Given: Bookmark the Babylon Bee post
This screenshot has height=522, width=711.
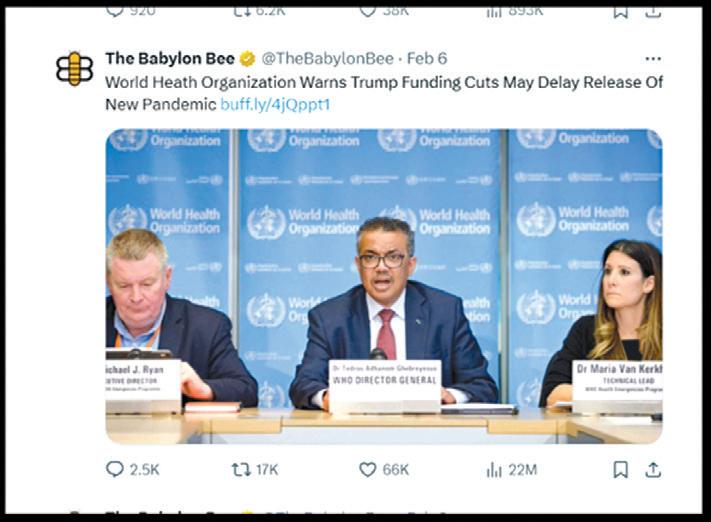Looking at the screenshot, I should click(x=620, y=470).
